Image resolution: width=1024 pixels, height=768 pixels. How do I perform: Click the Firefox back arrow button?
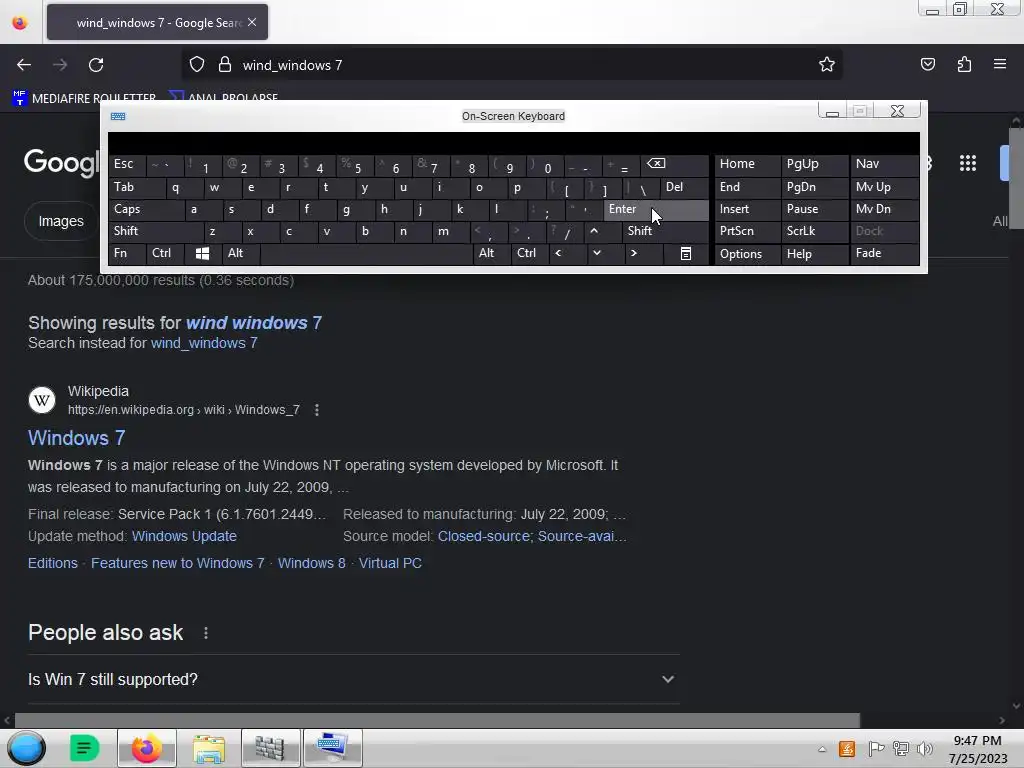tap(24, 65)
